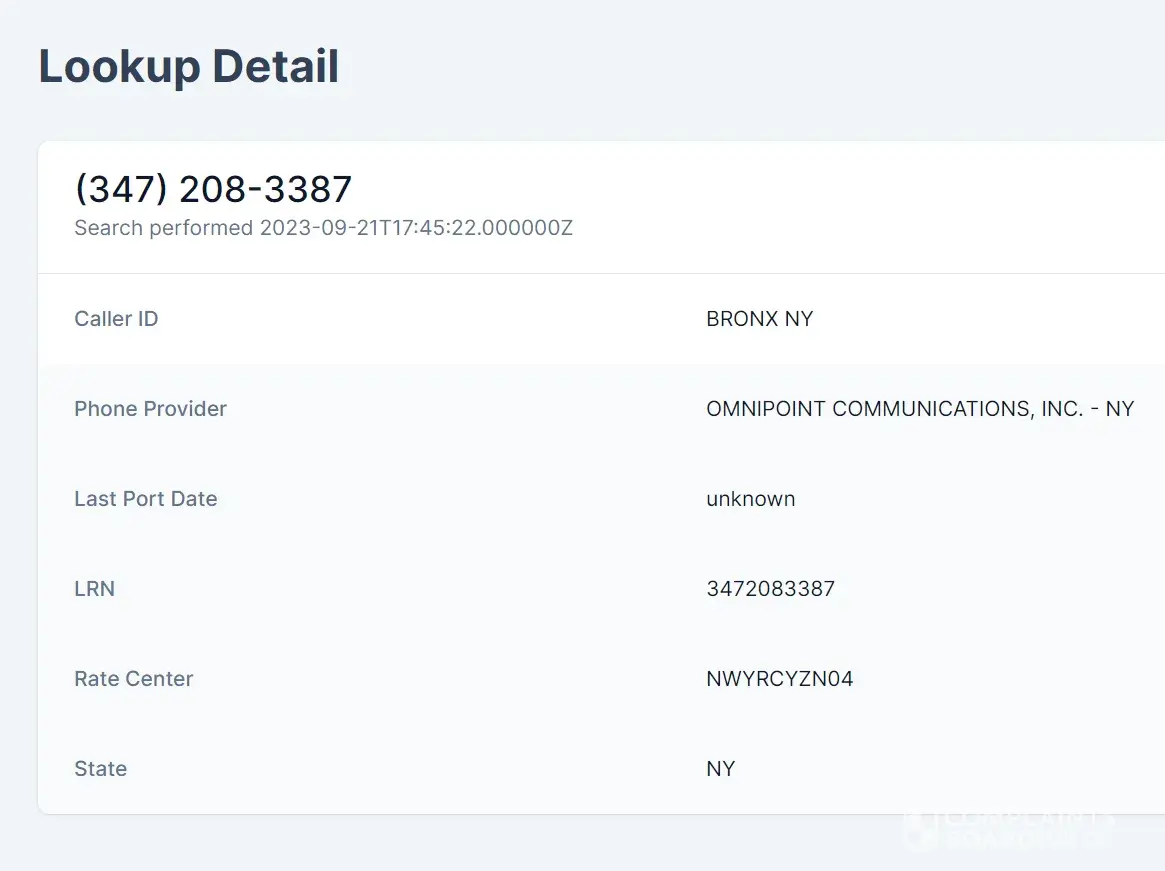Select the NWYRCYZN04 rate center value
The image size is (1165, 871).
[779, 679]
